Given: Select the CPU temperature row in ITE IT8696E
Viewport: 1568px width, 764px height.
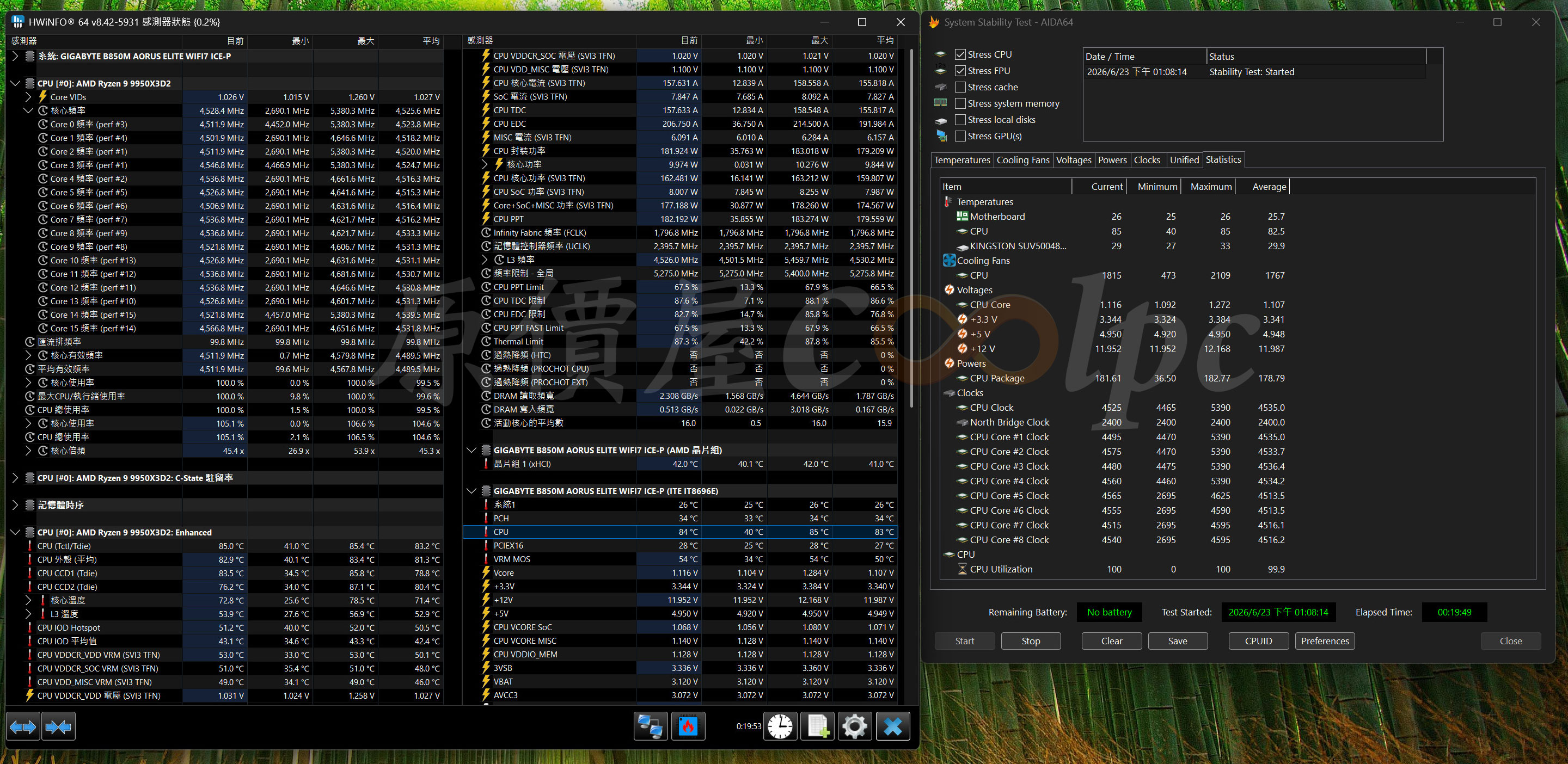Looking at the screenshot, I should [x=680, y=532].
